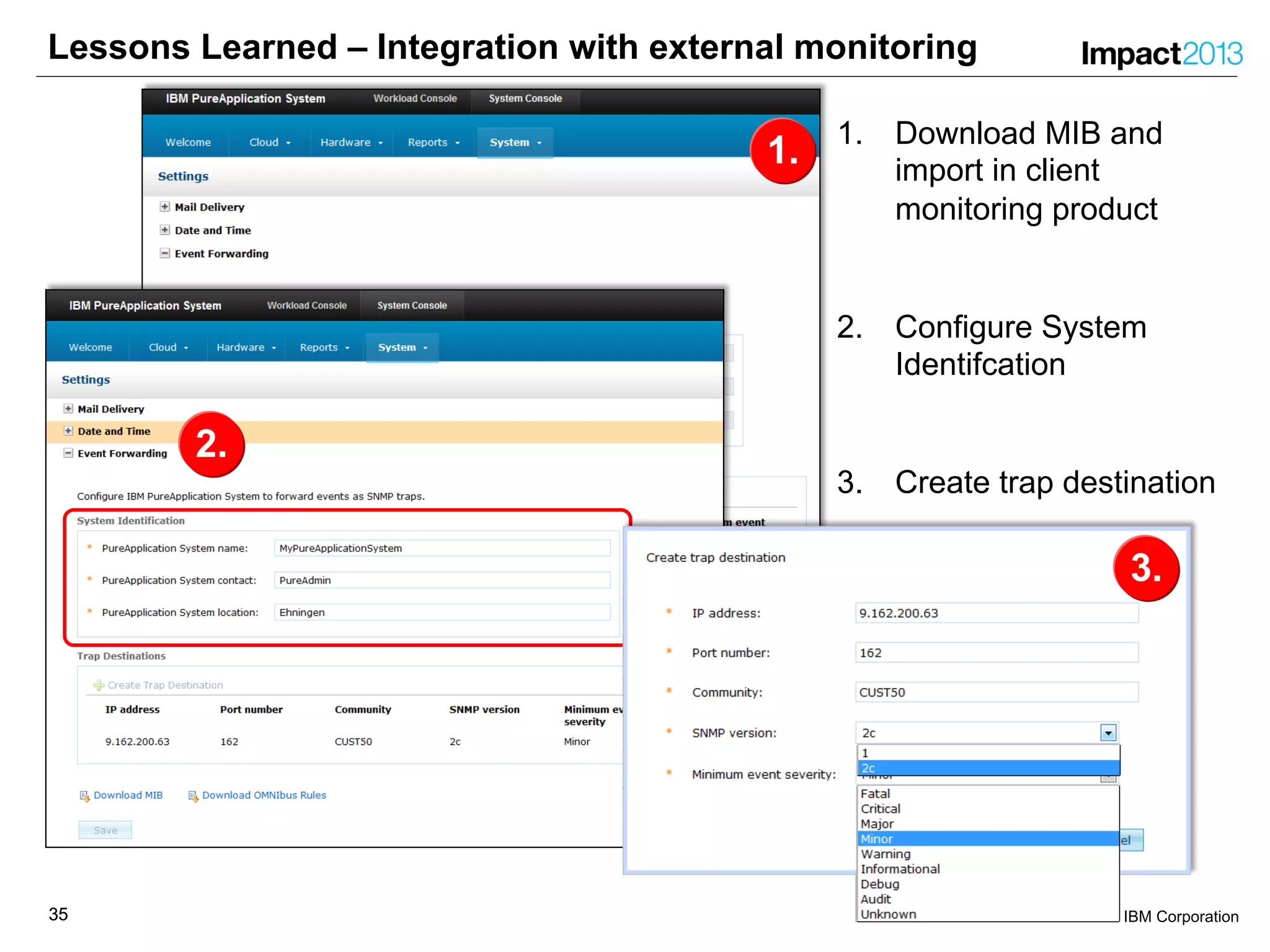Switch to System Console tab in front window
This screenshot has height=952, width=1270.
(x=412, y=306)
